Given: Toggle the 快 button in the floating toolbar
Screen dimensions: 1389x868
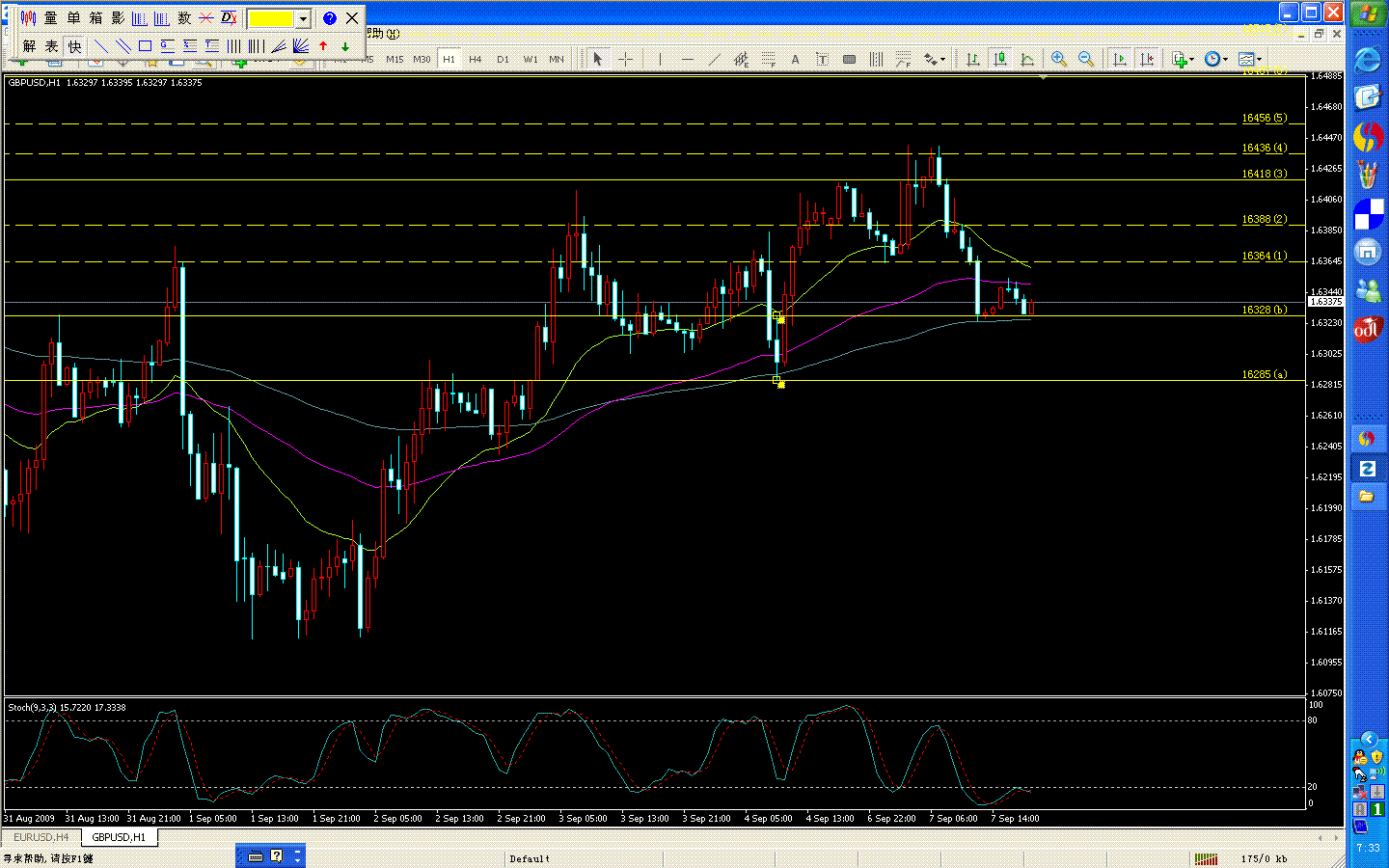Looking at the screenshot, I should click(74, 45).
